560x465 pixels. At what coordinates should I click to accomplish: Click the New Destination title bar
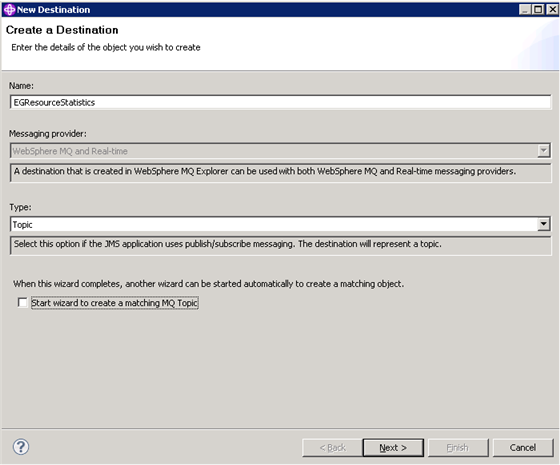(x=264, y=10)
